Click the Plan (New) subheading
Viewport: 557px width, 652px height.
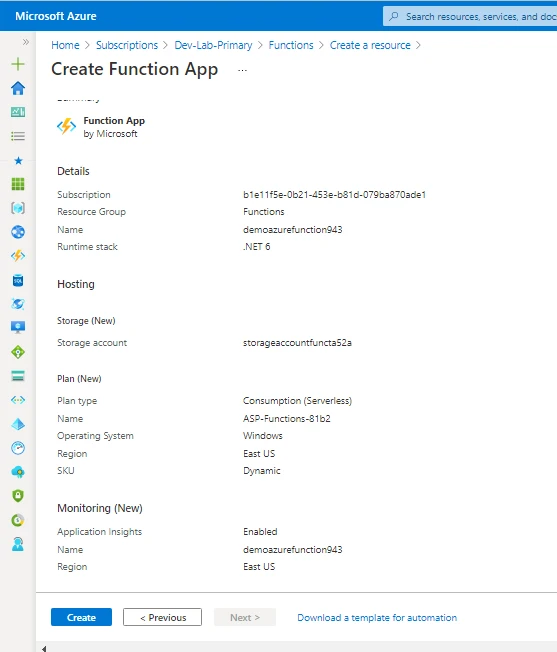[79, 379]
